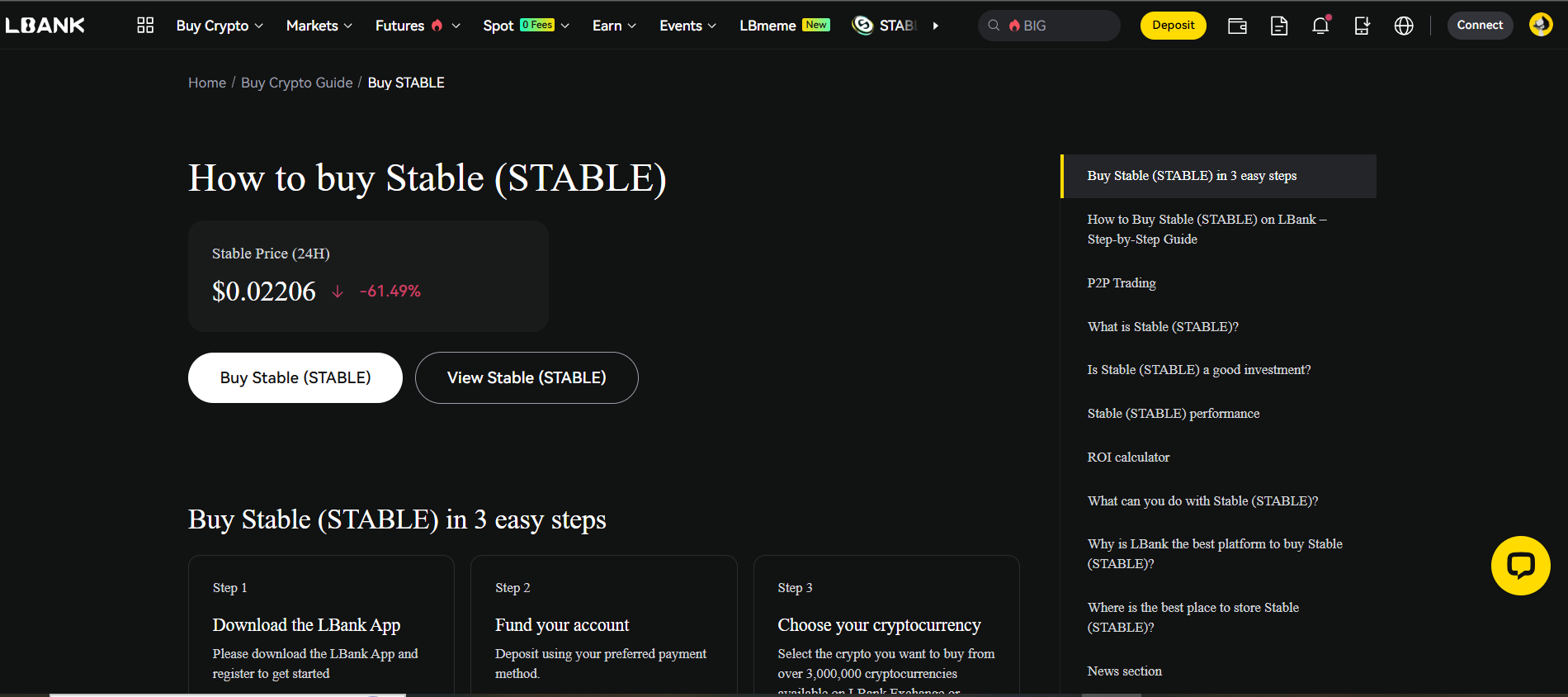
Task: Click the user profile avatar
Action: tap(1540, 25)
